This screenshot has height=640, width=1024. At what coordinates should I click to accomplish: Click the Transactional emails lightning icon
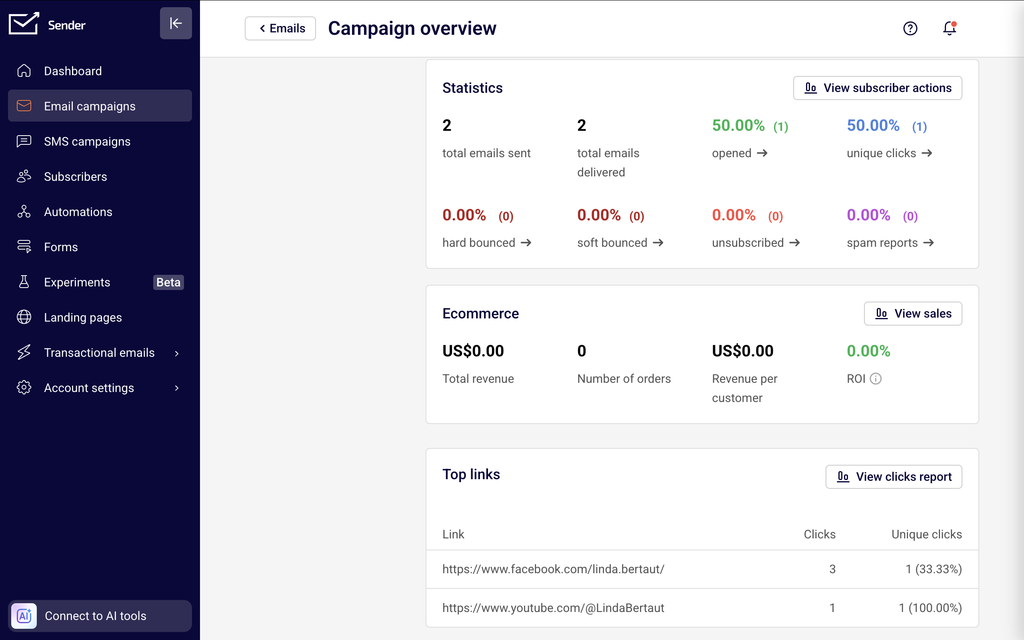(x=24, y=353)
